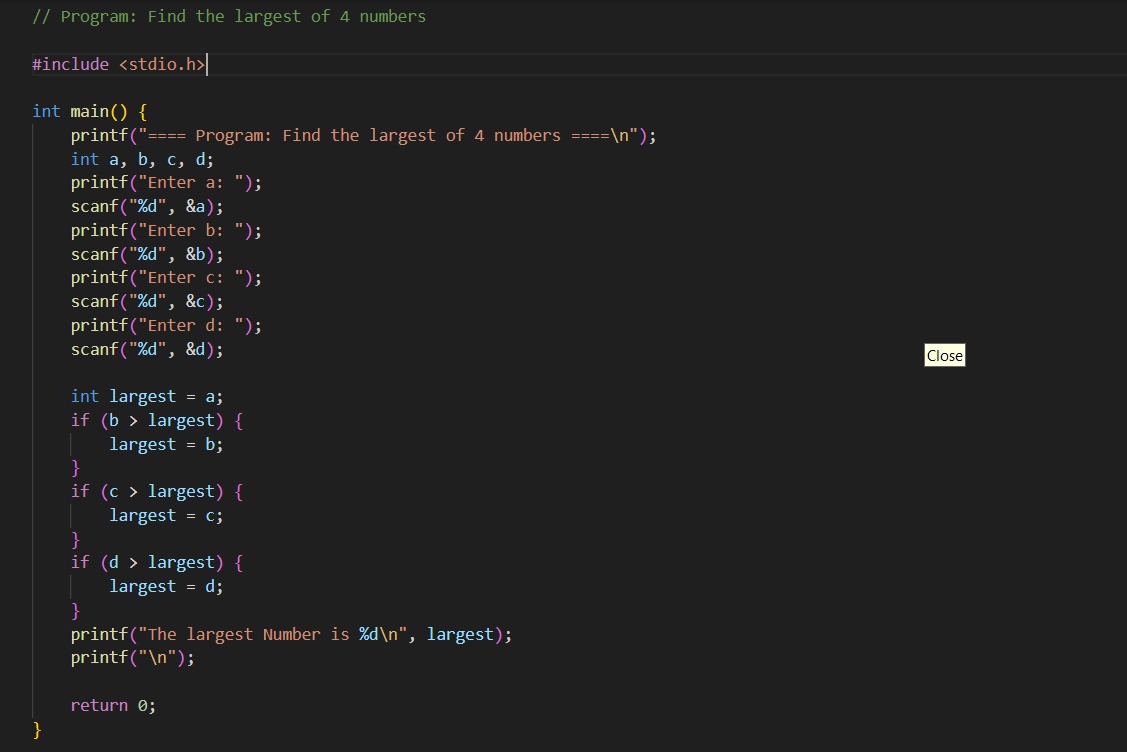Screen dimensions: 1127x752
Task: Click the 'largest = c;' assignment
Action: coord(166,515)
